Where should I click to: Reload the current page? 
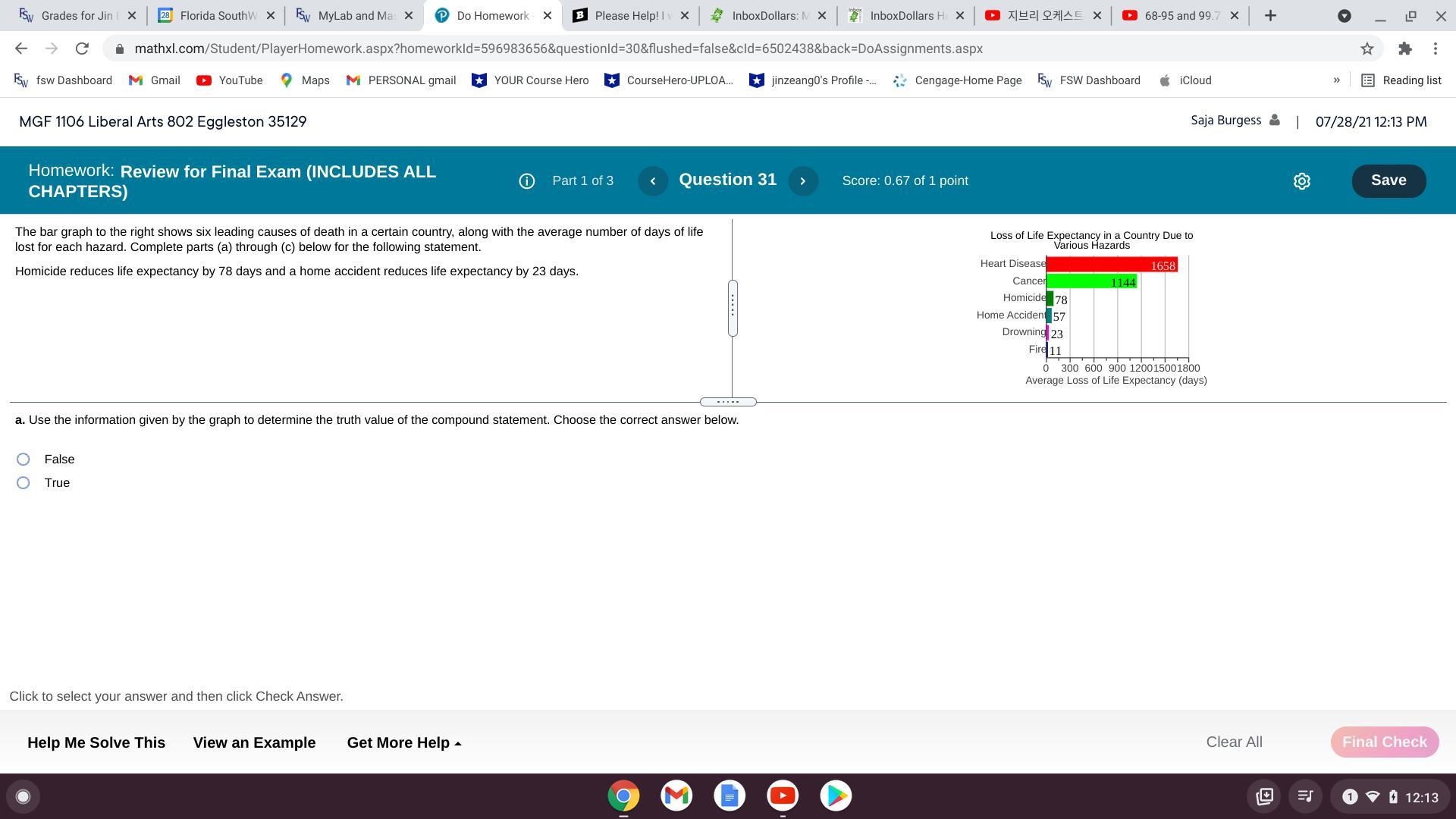(x=82, y=49)
